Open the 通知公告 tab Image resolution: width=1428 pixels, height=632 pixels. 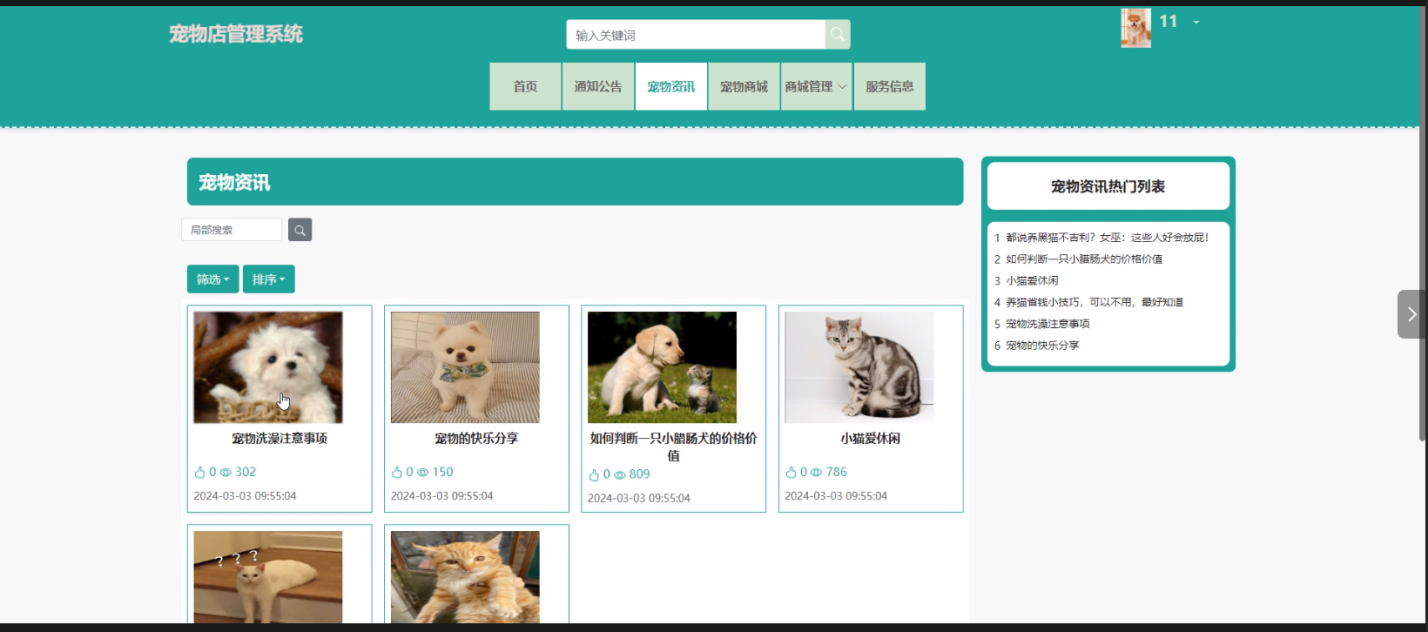coord(598,86)
